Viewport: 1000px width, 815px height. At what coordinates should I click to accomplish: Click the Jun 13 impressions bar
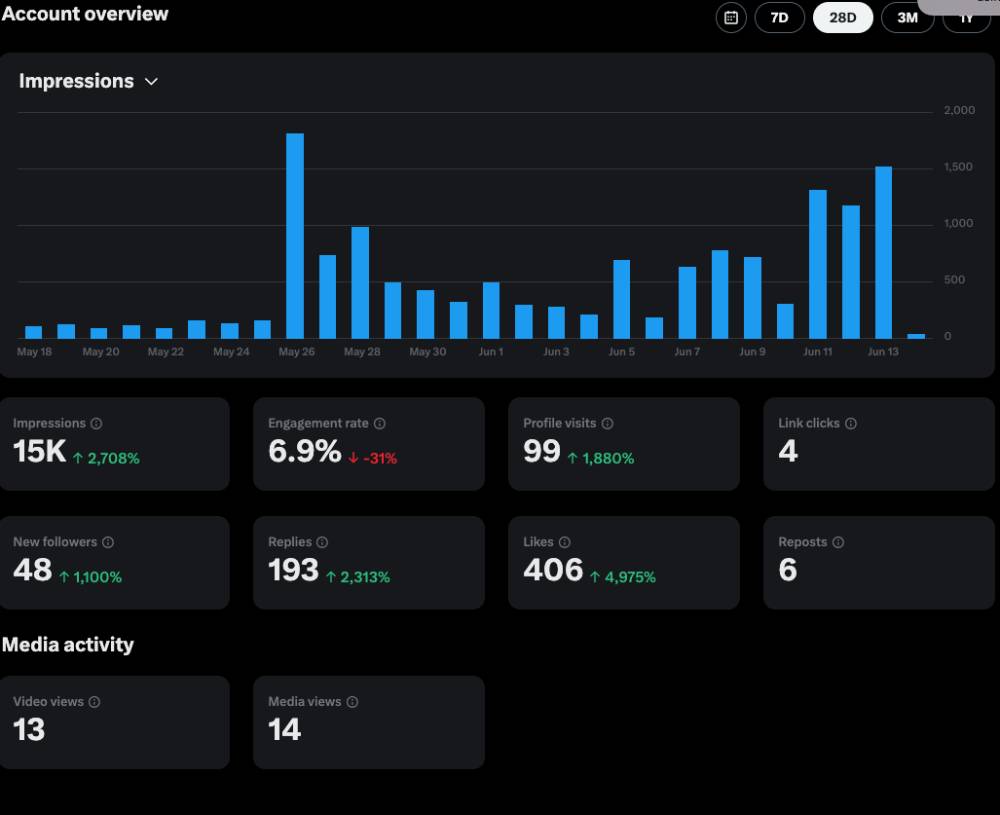pos(883,253)
